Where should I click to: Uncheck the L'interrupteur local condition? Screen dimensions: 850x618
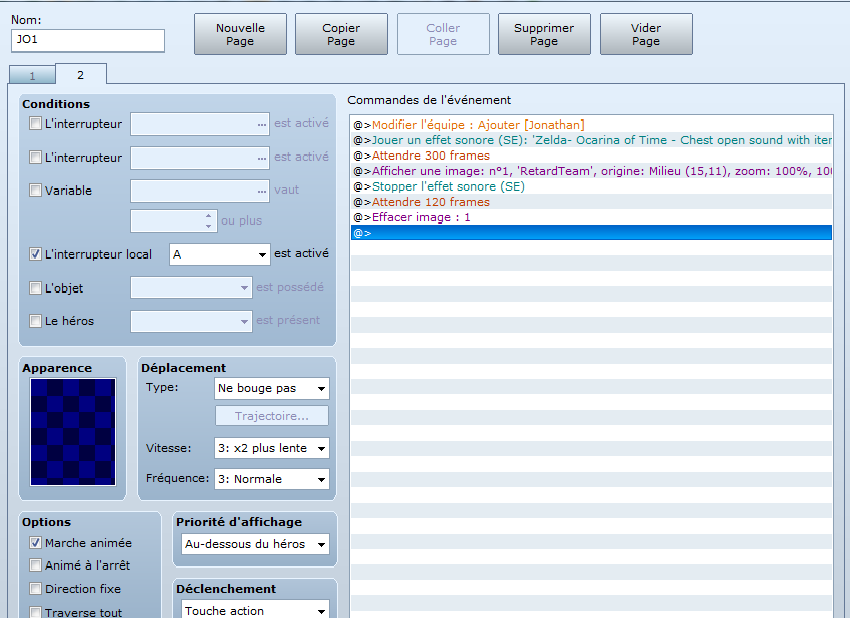point(35,254)
